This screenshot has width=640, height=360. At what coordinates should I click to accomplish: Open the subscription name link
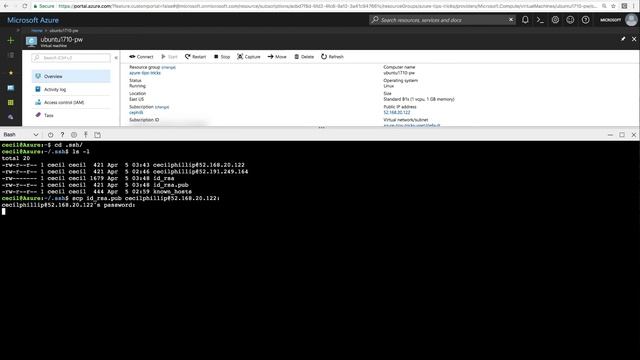click(x=136, y=113)
